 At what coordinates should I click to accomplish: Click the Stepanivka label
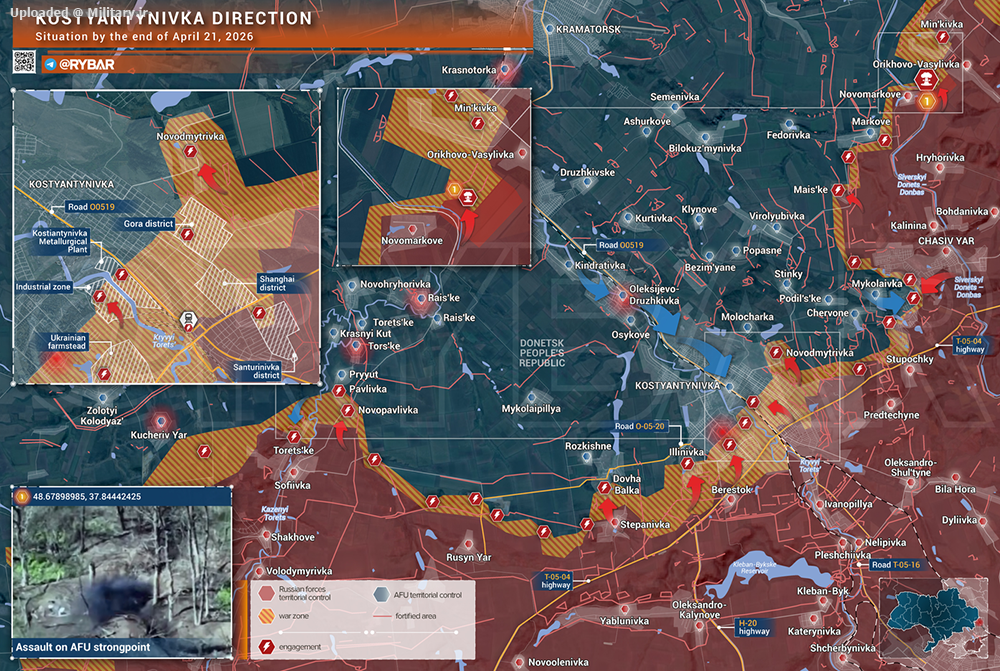[645, 524]
